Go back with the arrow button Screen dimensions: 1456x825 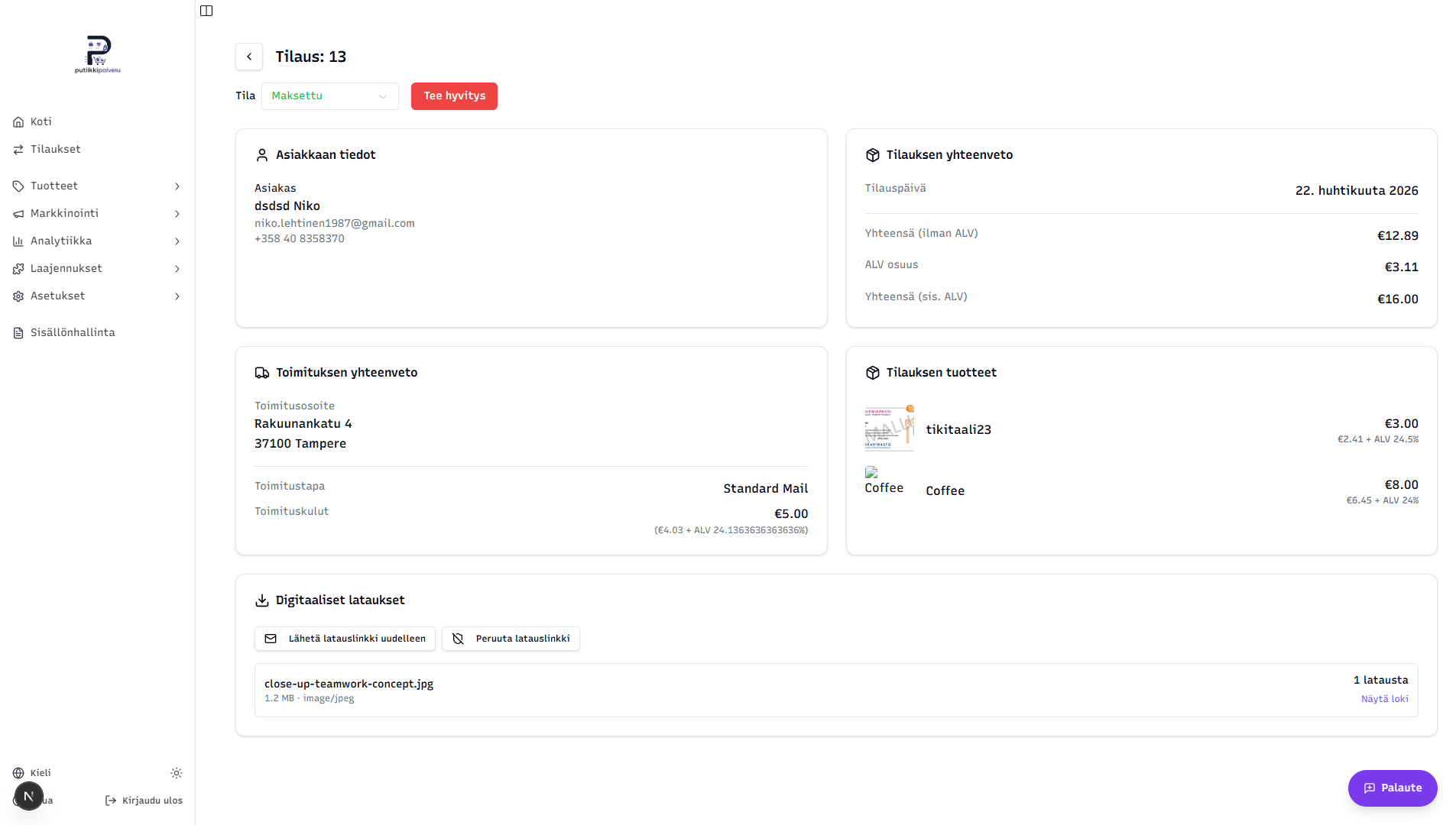249,57
